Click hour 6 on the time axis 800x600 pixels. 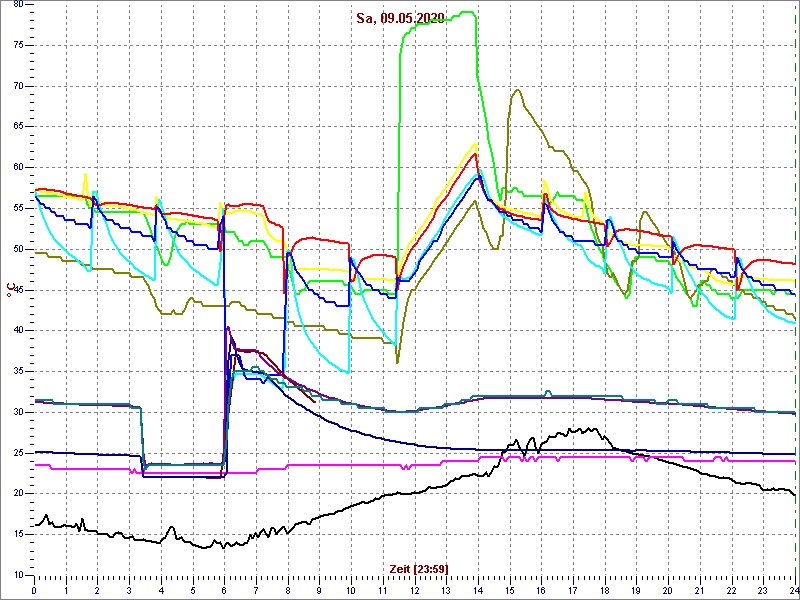[x=224, y=589]
